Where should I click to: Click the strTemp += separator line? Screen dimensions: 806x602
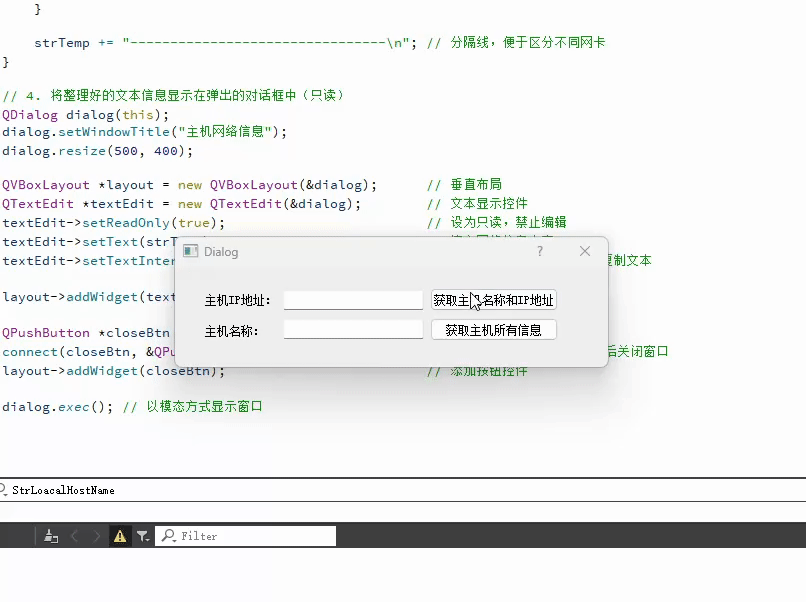point(226,43)
